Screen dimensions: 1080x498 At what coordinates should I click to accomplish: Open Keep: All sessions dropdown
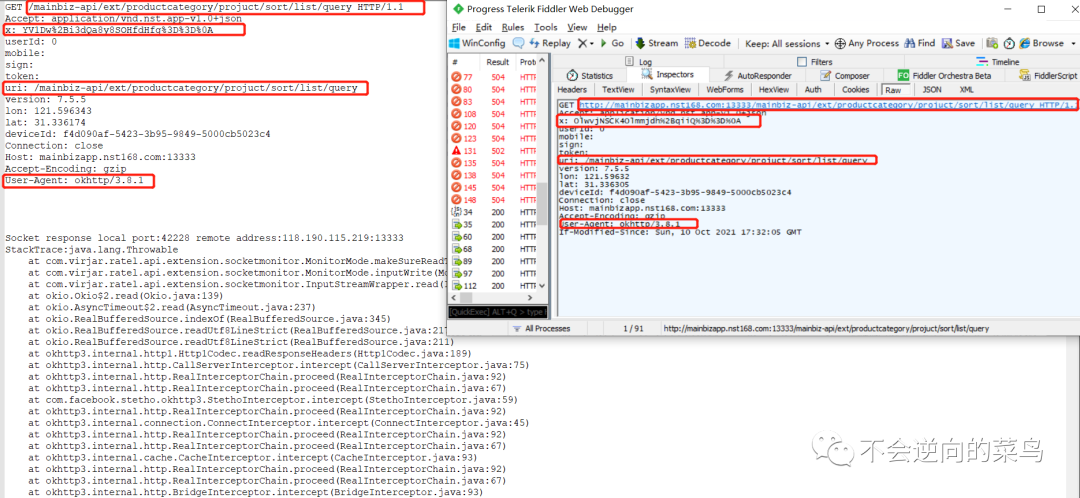click(x=787, y=43)
